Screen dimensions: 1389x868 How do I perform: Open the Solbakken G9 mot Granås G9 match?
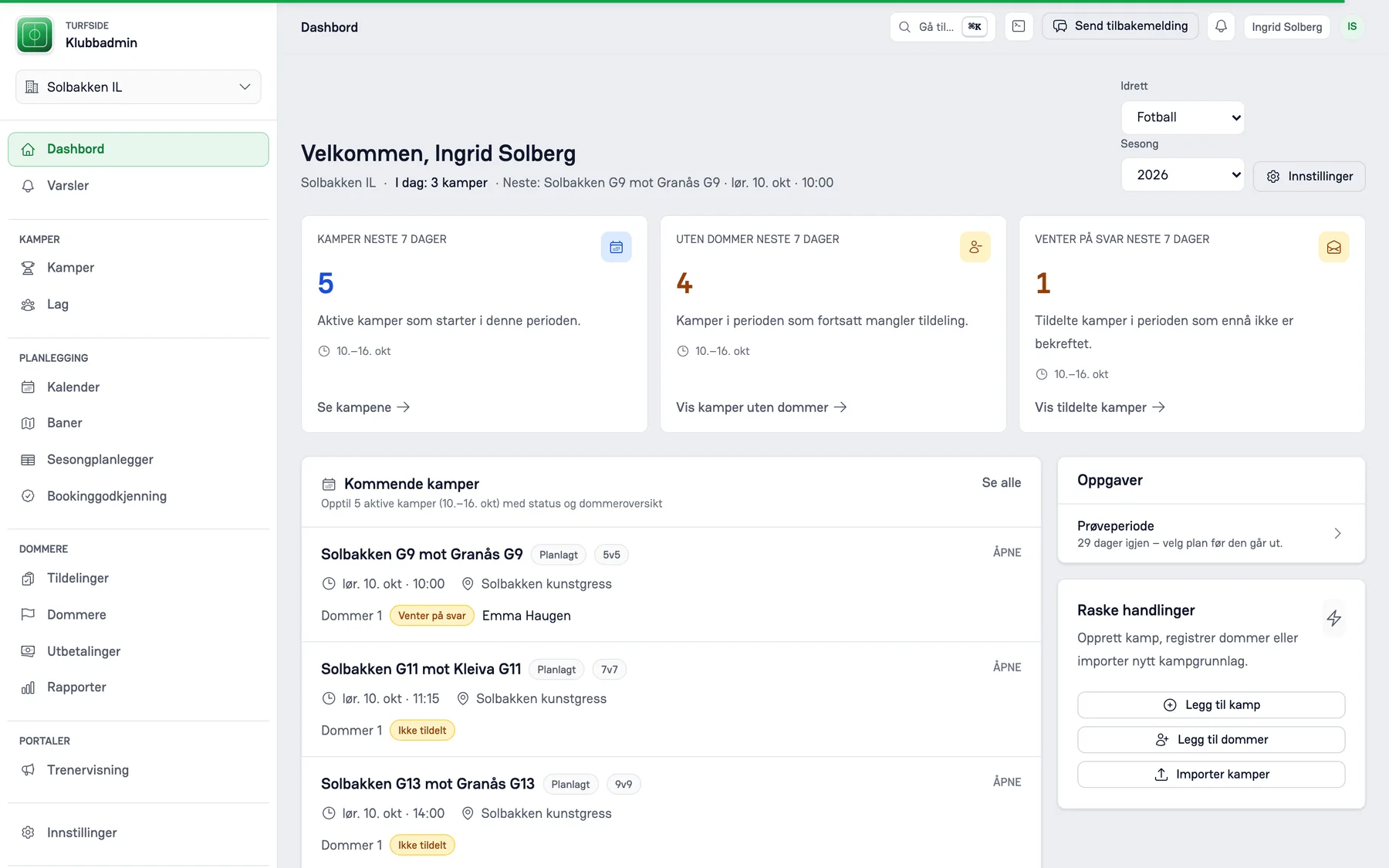click(x=422, y=555)
